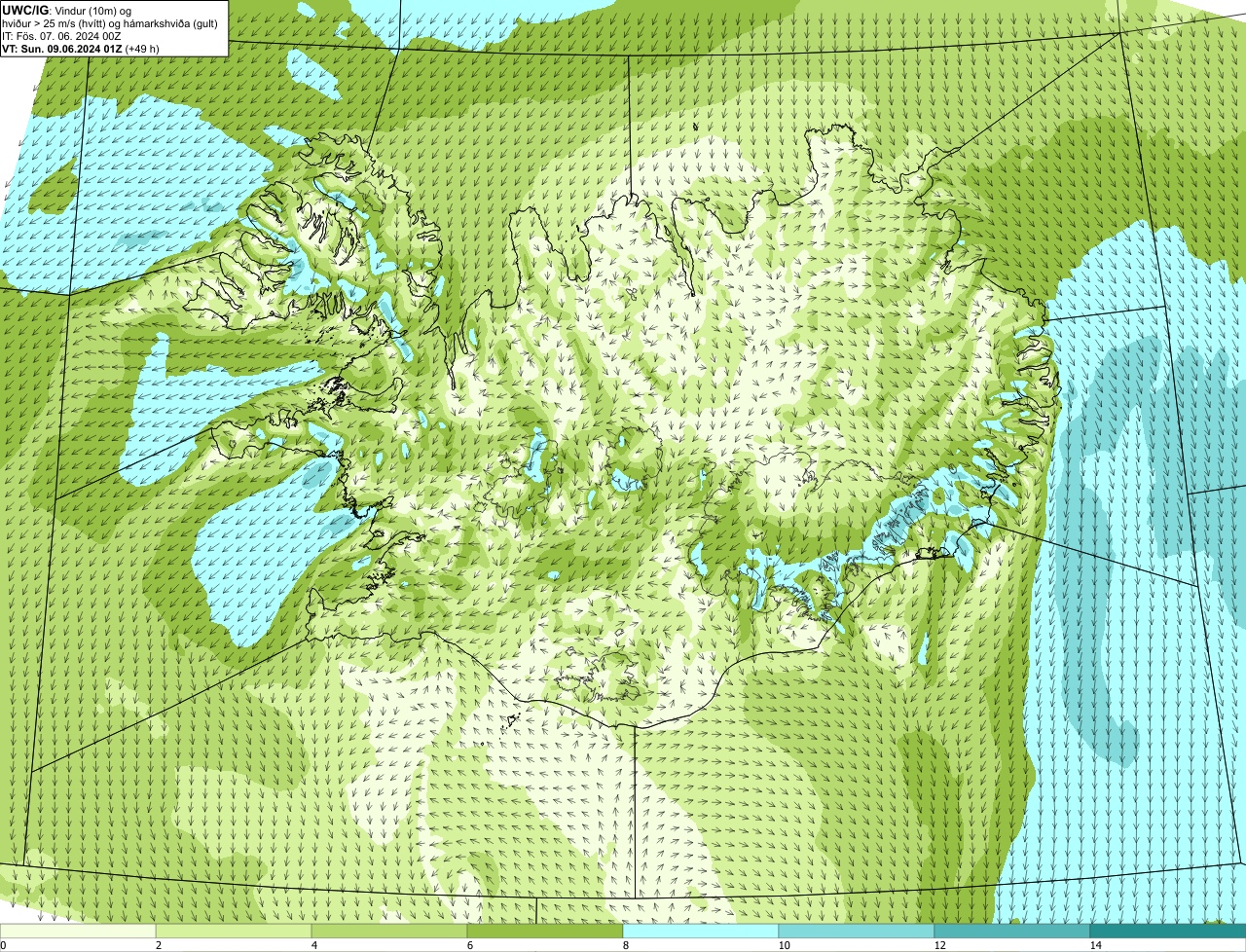Click the aqua 10–12 m/s legend swatch

[857, 931]
